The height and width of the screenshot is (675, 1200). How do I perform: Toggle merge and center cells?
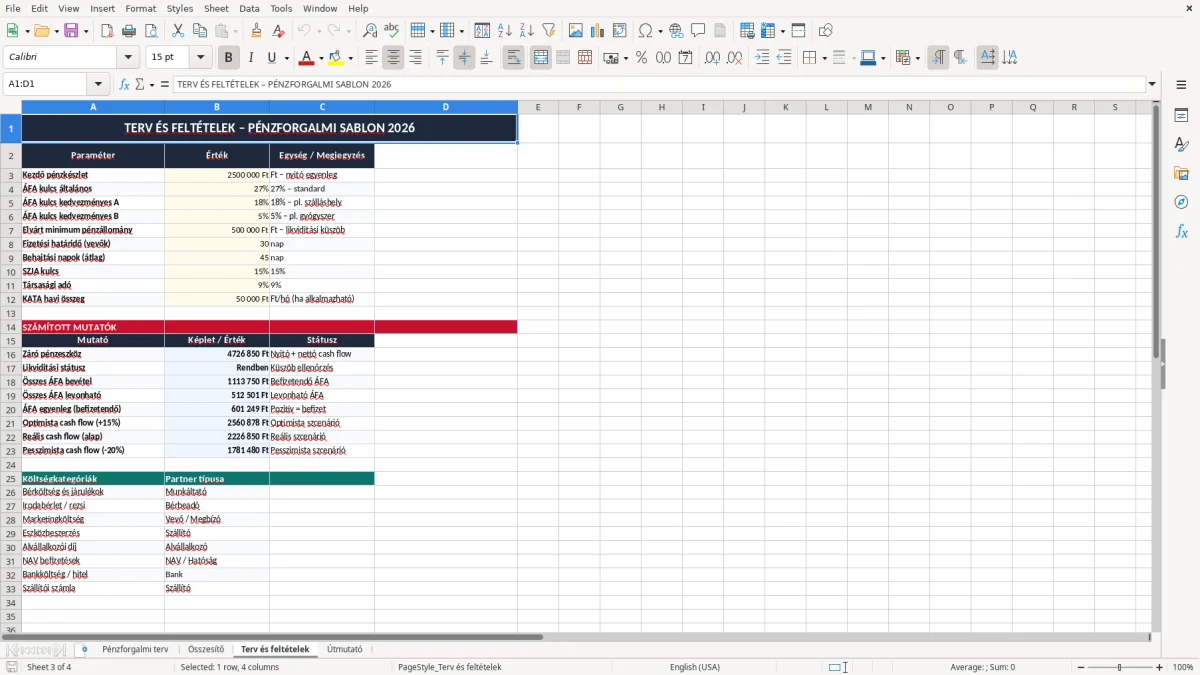pos(541,58)
